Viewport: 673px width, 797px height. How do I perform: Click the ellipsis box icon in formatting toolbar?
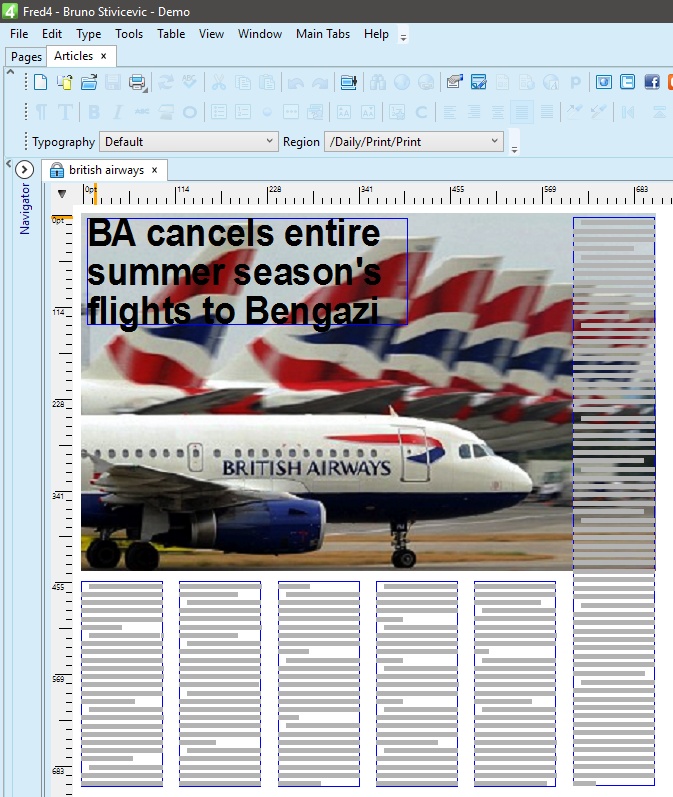(291, 112)
